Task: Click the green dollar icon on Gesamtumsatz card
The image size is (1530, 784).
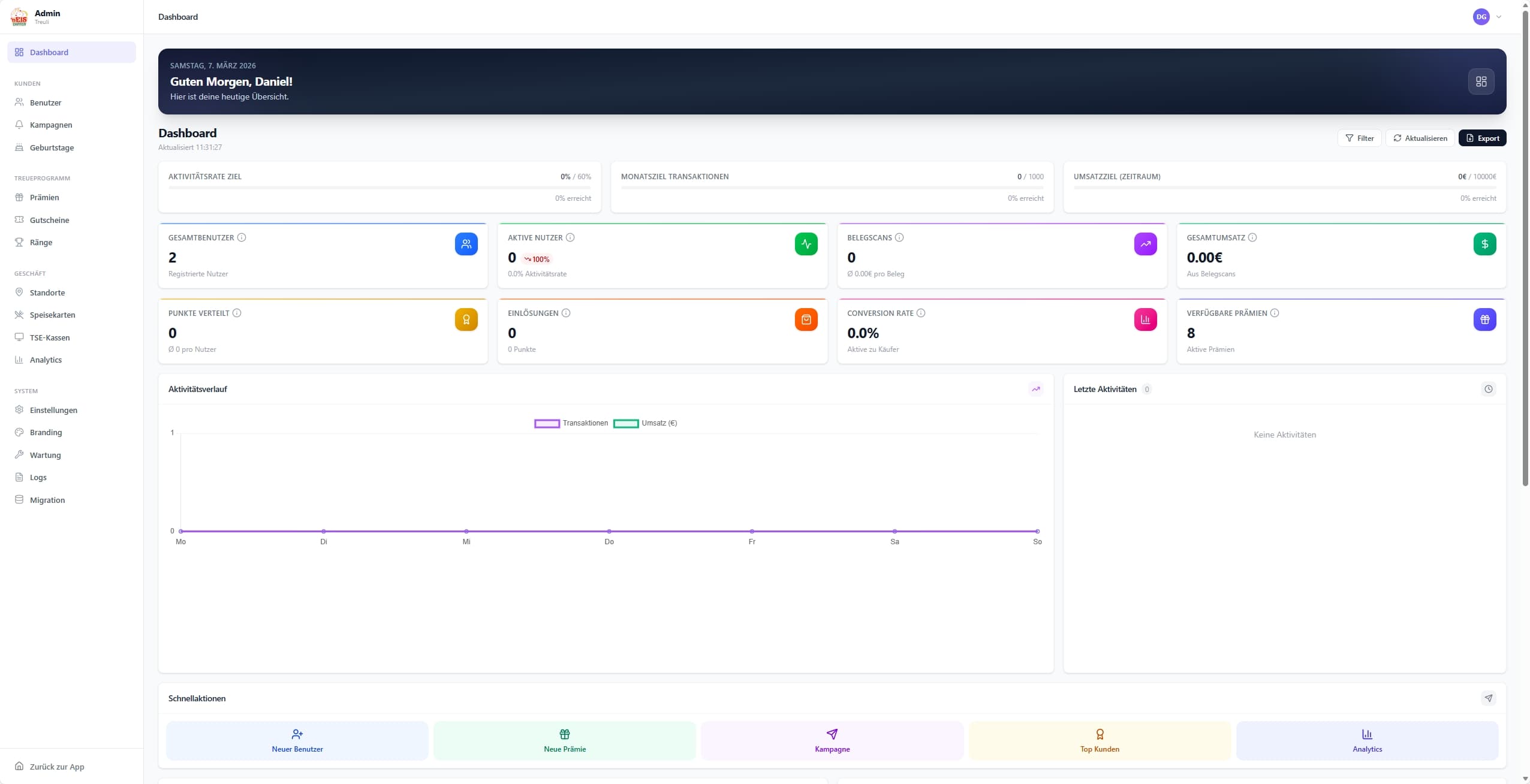Action: coord(1484,244)
